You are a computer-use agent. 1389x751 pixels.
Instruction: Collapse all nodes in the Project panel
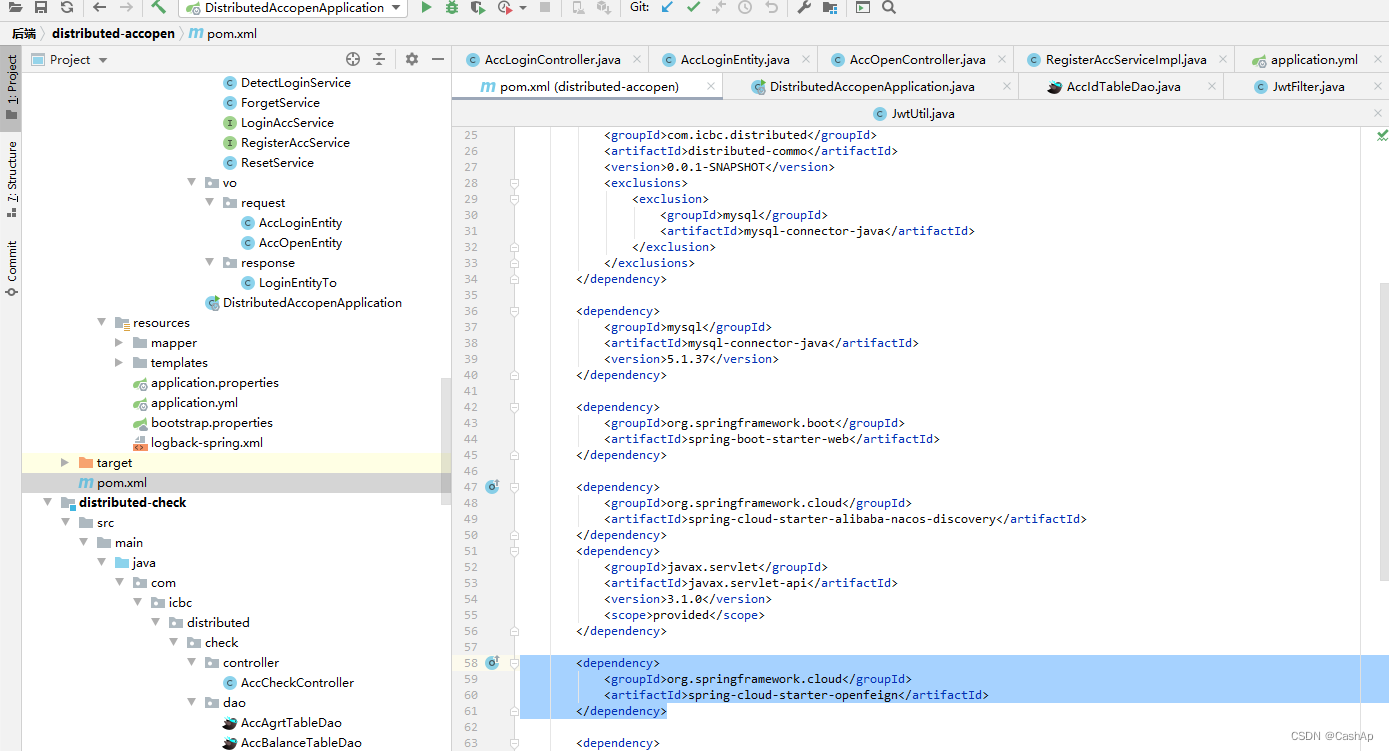click(379, 59)
